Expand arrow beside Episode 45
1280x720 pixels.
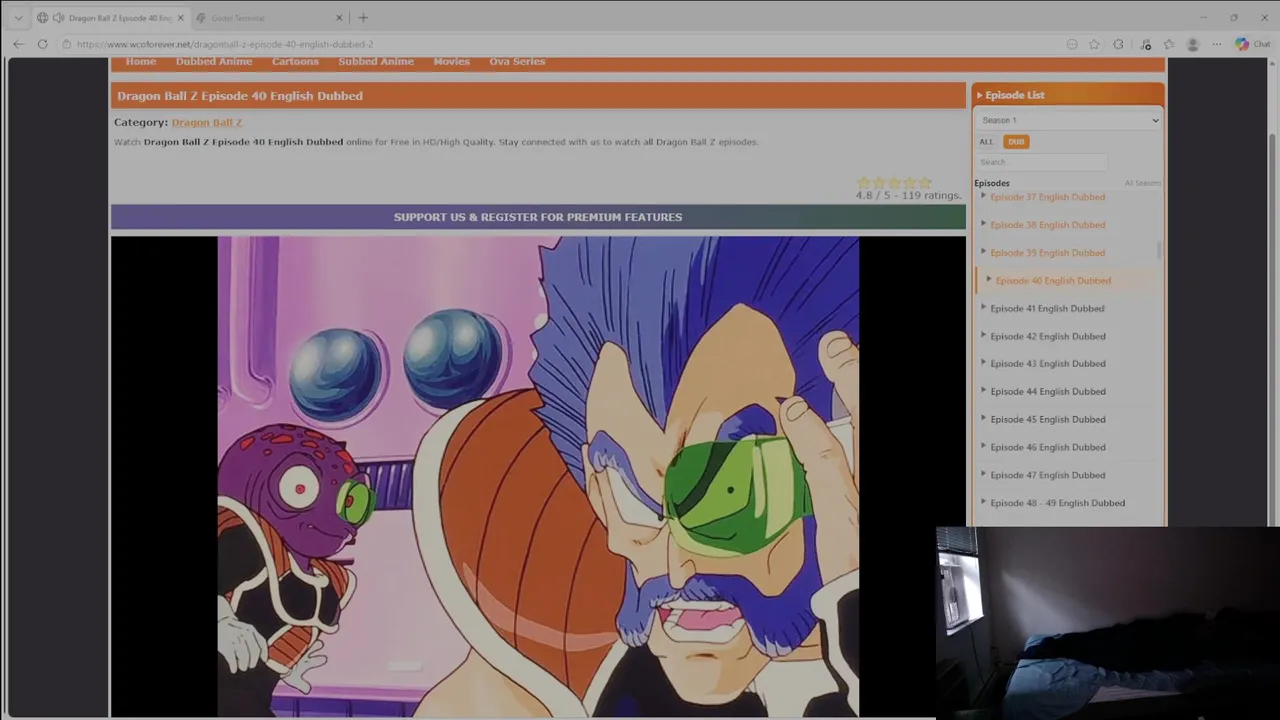[984, 418]
